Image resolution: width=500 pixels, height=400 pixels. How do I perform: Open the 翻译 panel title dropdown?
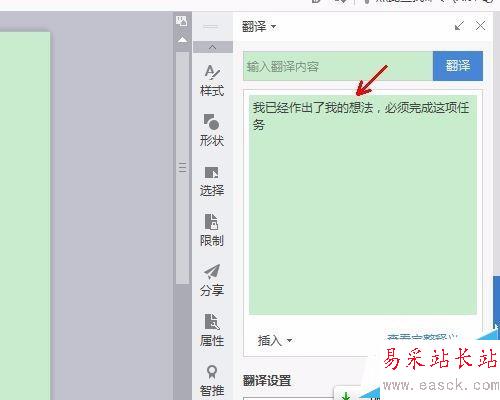259,26
